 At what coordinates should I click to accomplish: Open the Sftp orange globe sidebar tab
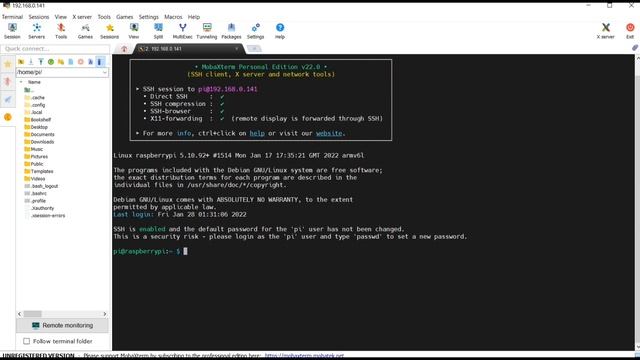point(7,117)
